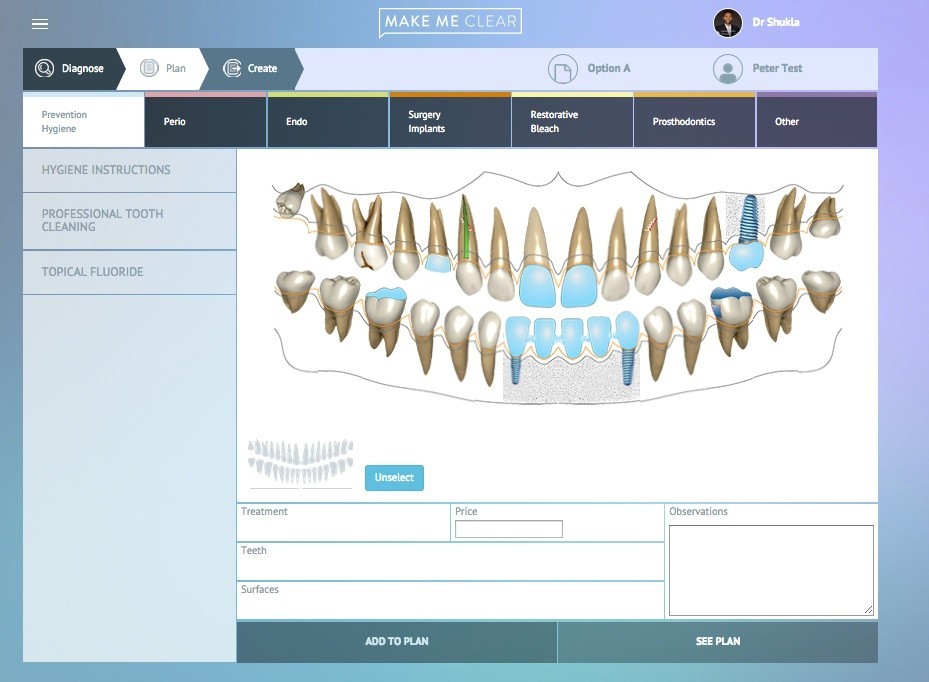Screen dimensions: 929x682
Task: Select the Restorative Bleach tab
Action: pos(572,122)
